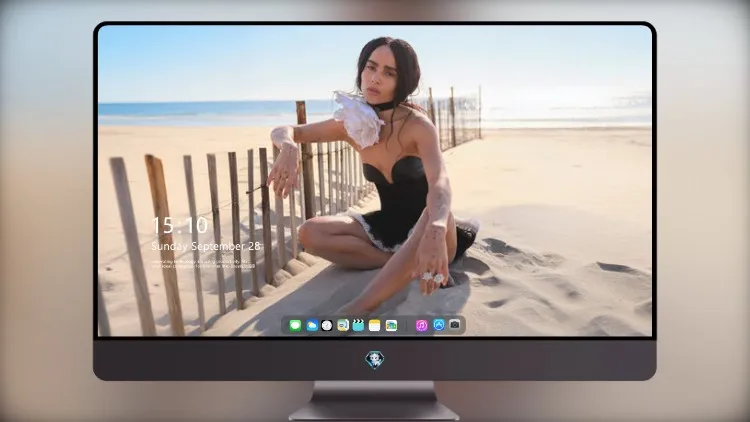Open the Preview app icon in dock
The width and height of the screenshot is (750, 422).
342,325
